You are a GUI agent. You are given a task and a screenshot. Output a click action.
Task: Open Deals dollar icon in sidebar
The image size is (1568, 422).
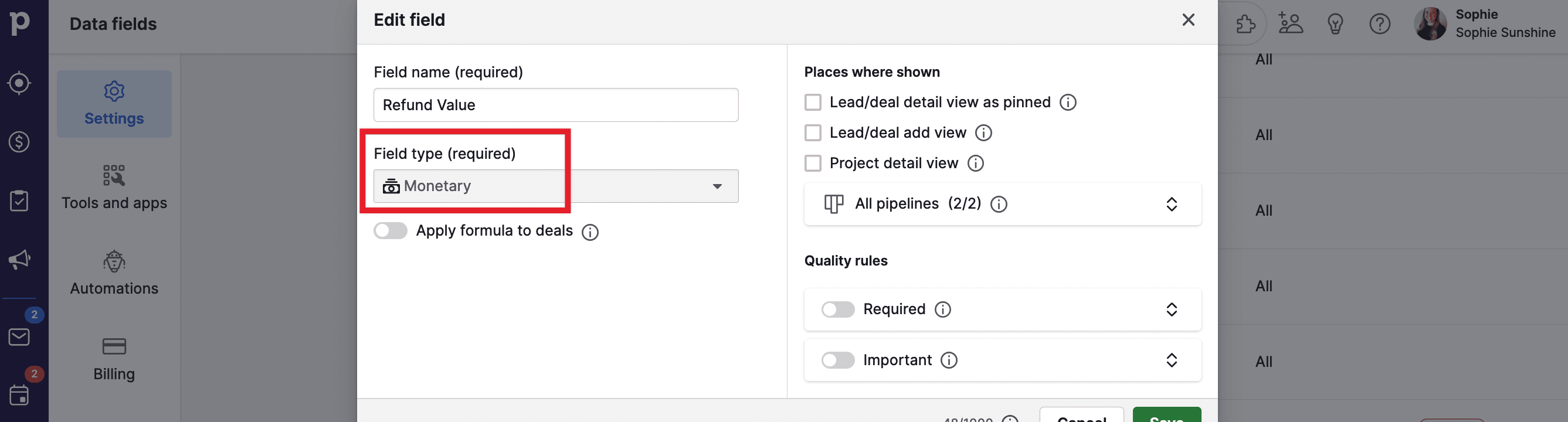[19, 142]
